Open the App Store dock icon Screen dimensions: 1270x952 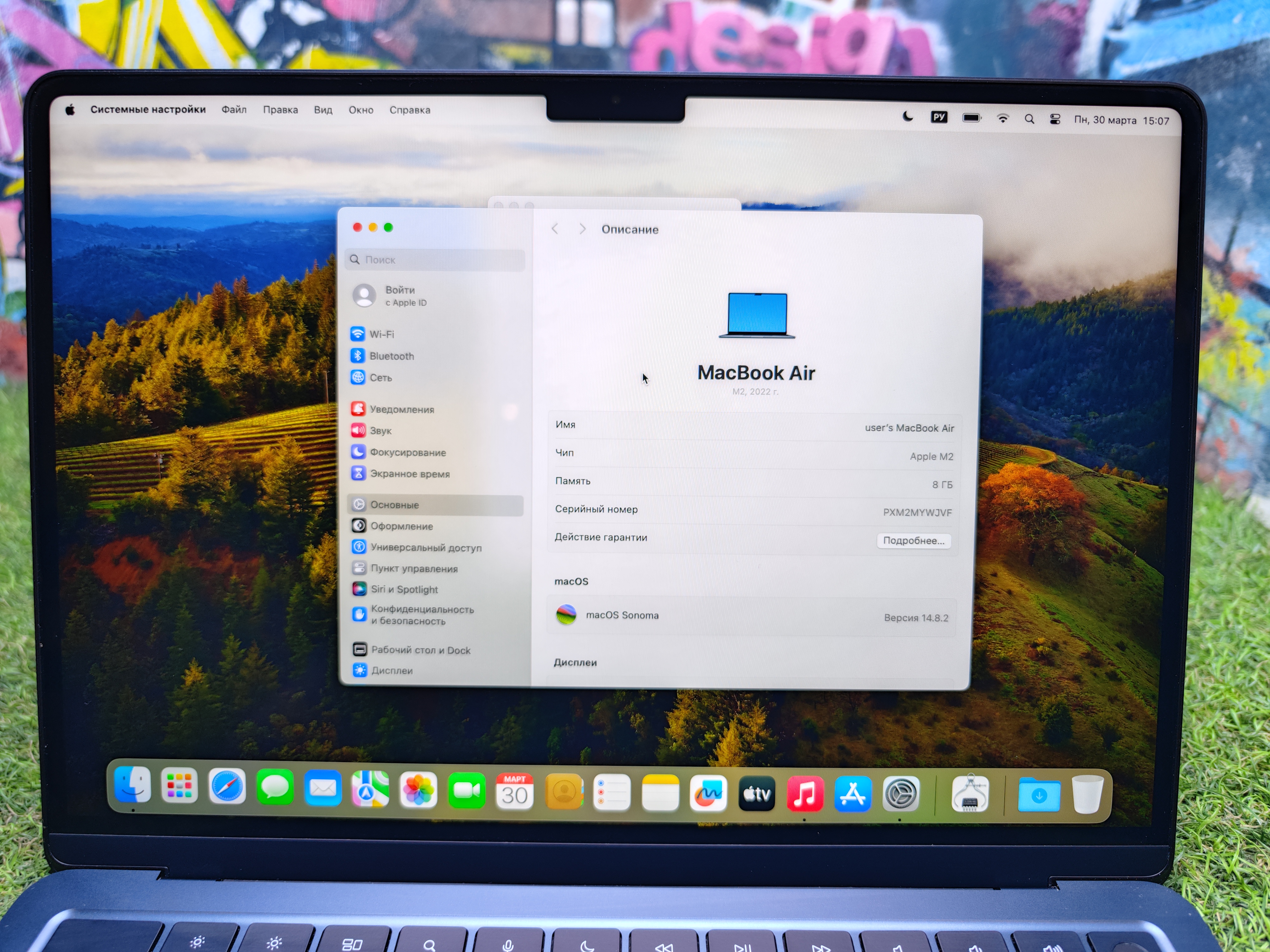853,795
